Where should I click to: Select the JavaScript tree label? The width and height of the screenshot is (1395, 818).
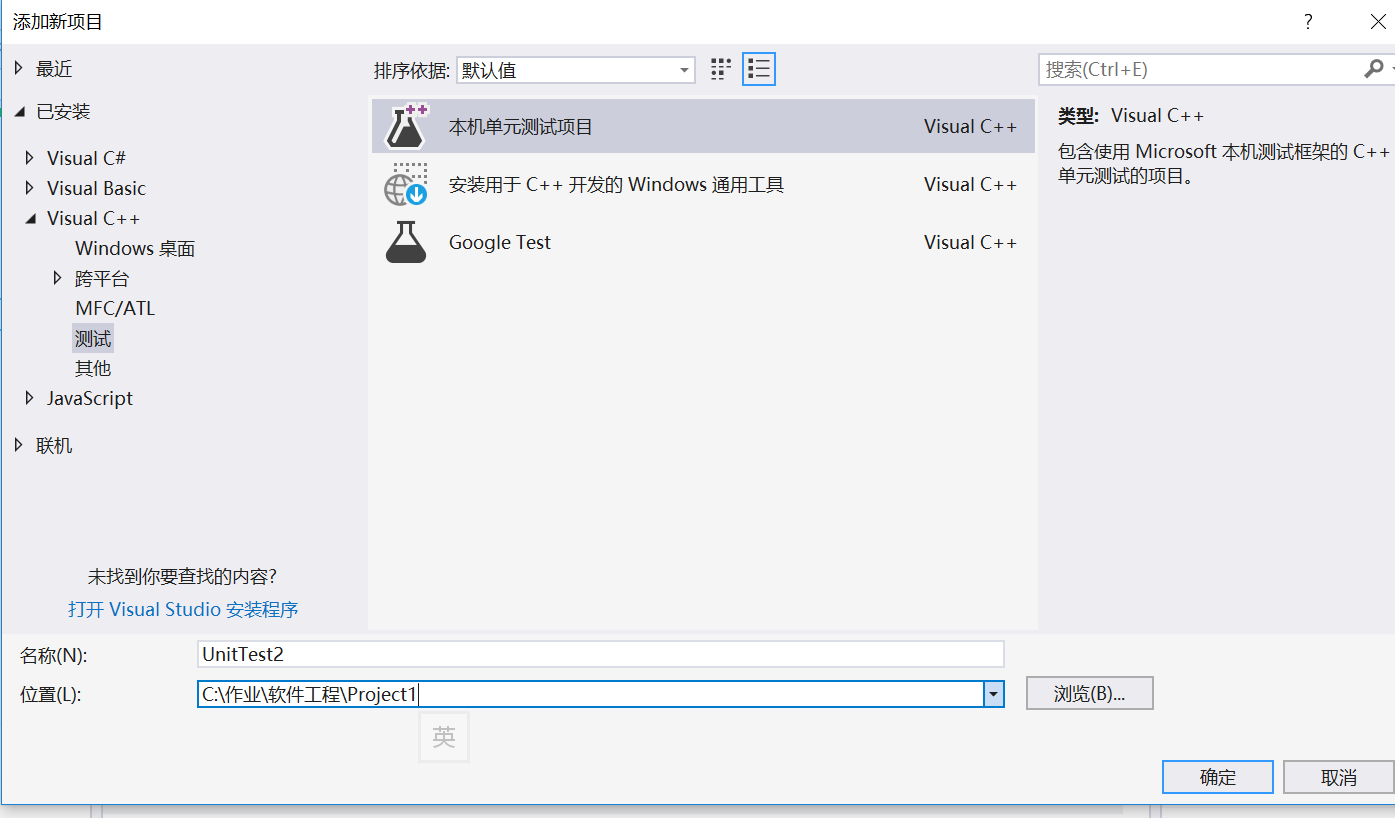[x=90, y=398]
